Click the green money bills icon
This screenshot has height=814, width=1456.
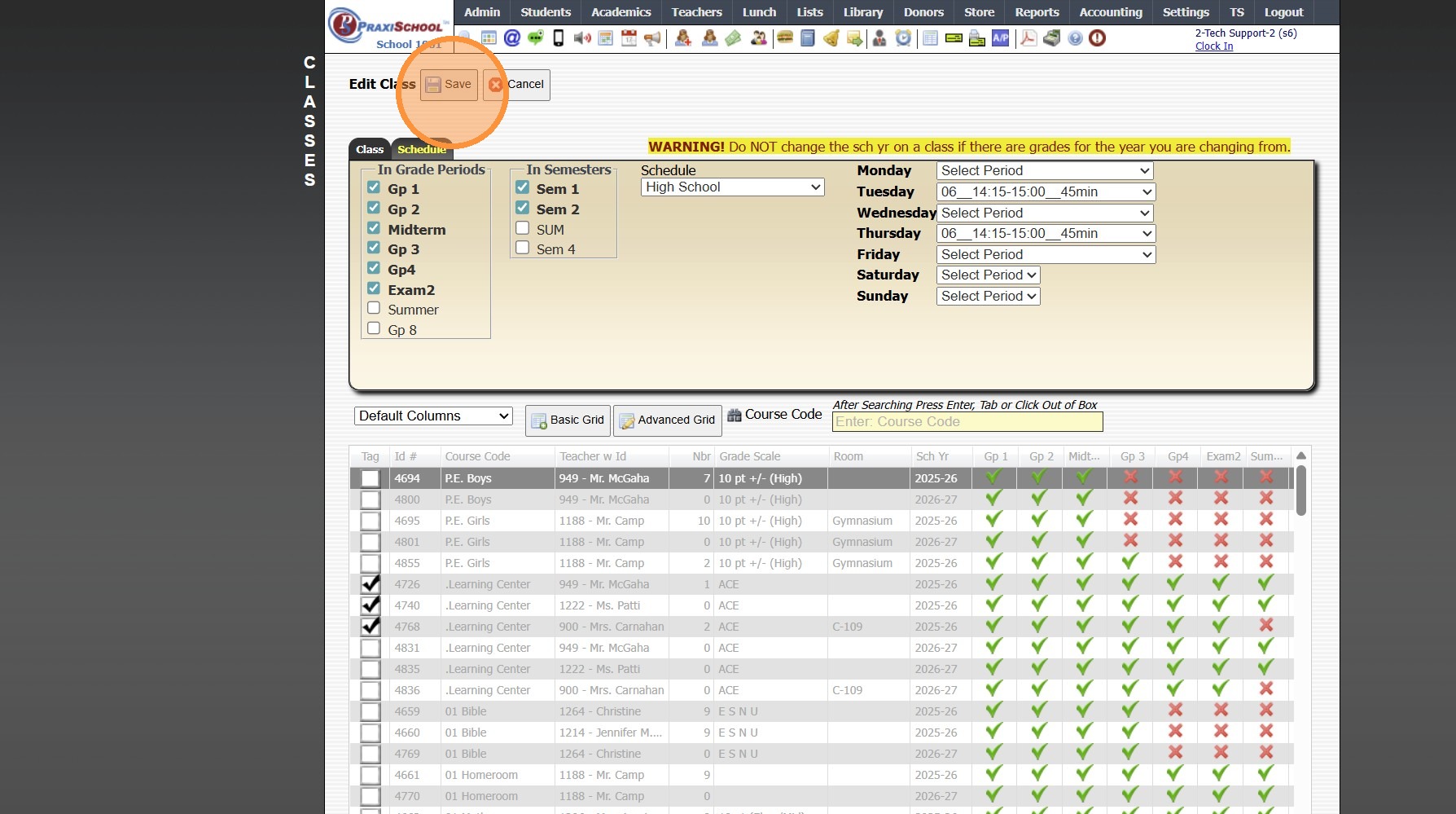coord(734,37)
